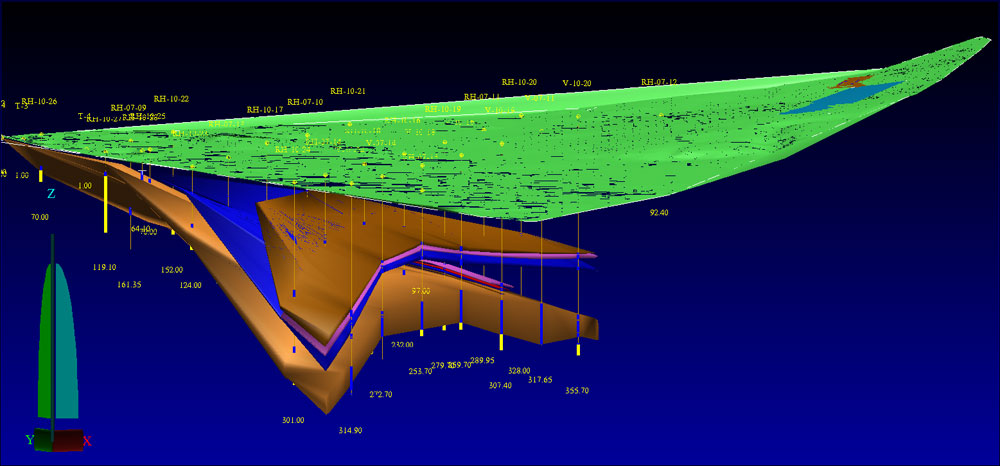Select the 355.70 depth label
This screenshot has width=1000, height=466.
[x=577, y=391]
